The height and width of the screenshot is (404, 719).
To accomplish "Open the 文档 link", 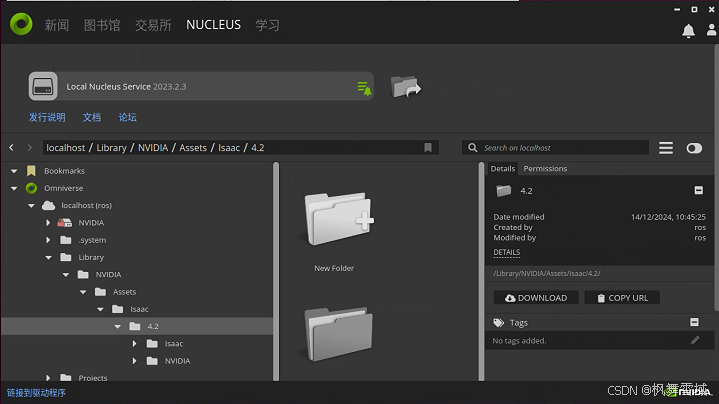I will tap(92, 117).
